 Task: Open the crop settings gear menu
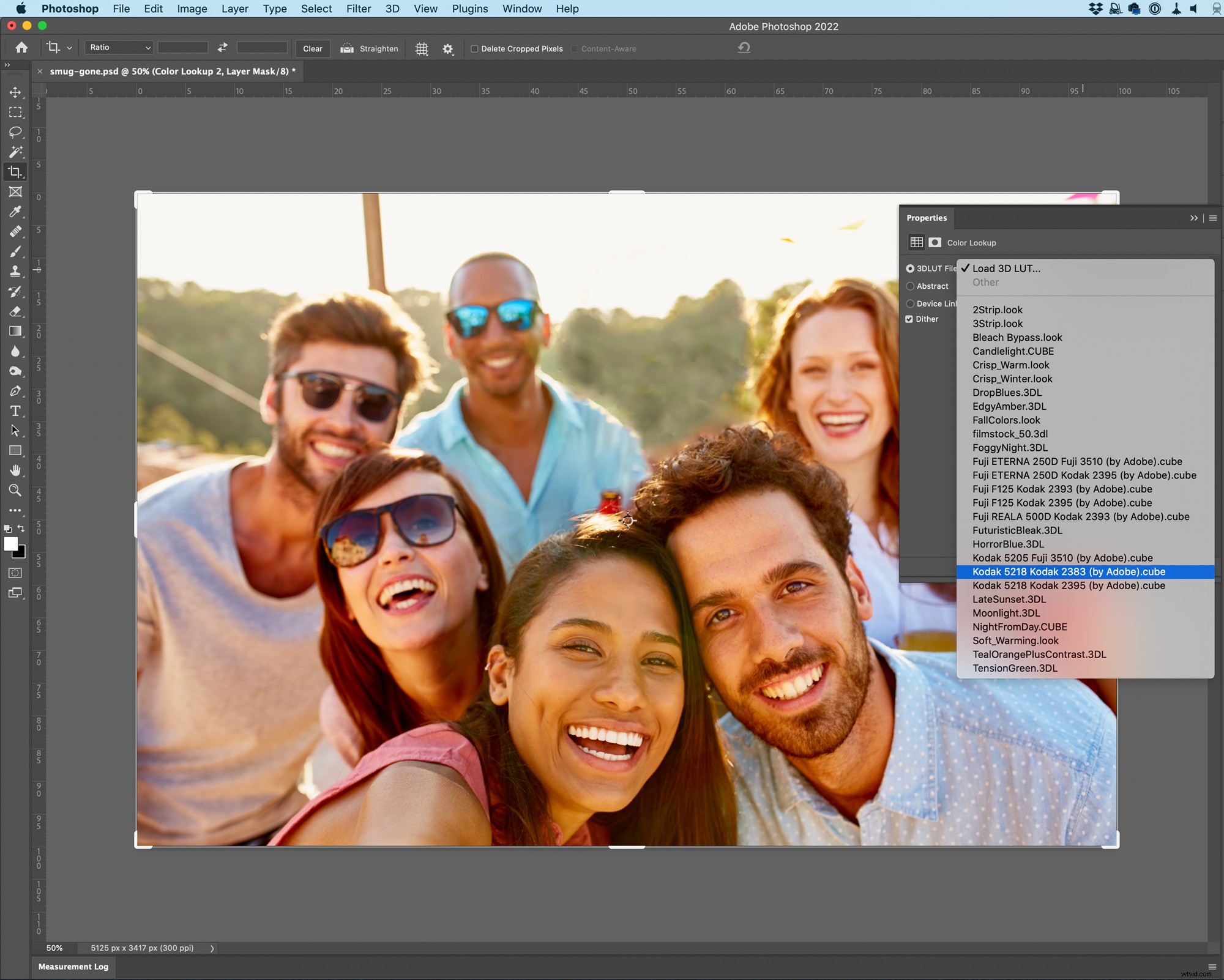pos(448,48)
